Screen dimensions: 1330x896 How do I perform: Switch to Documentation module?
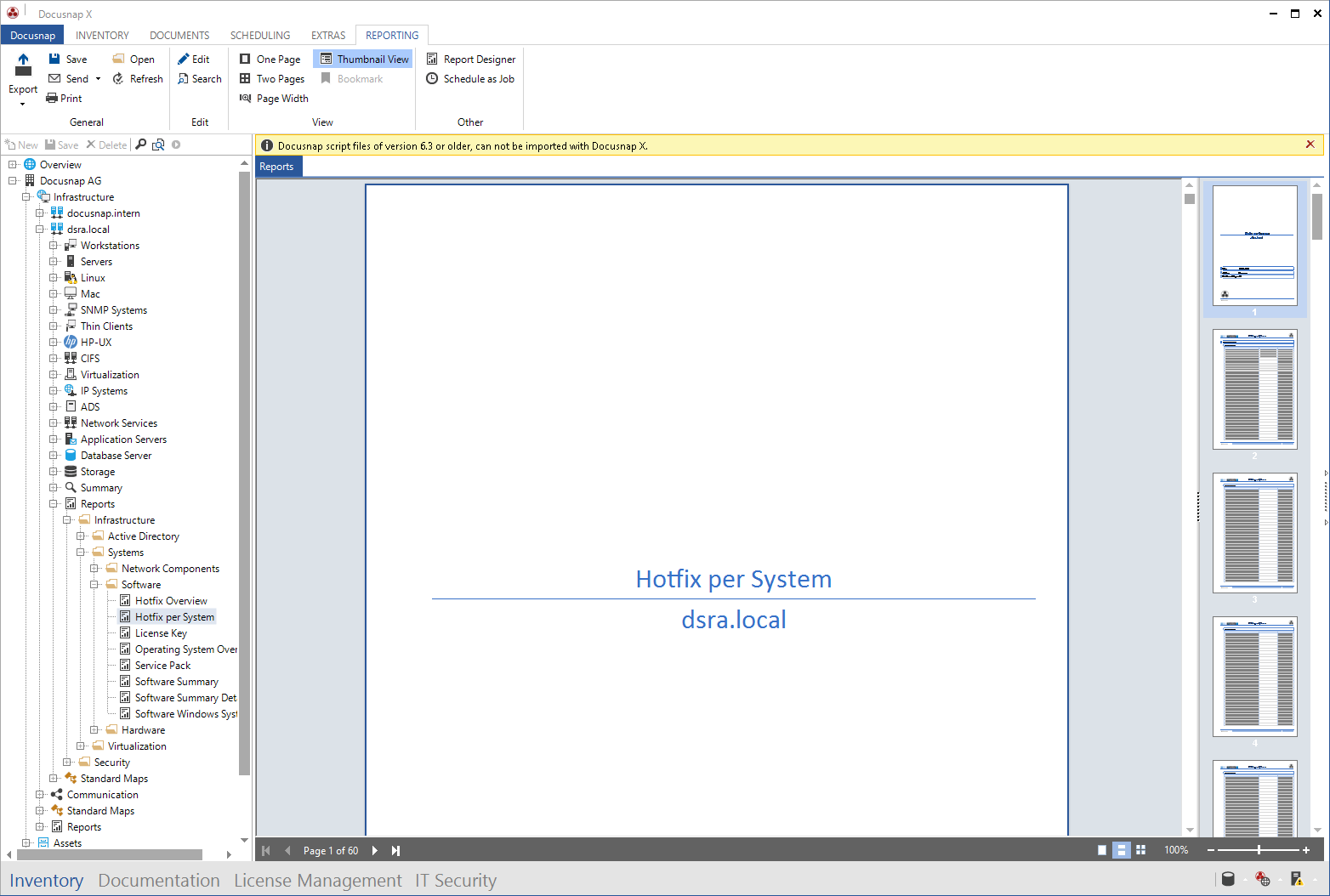159,880
